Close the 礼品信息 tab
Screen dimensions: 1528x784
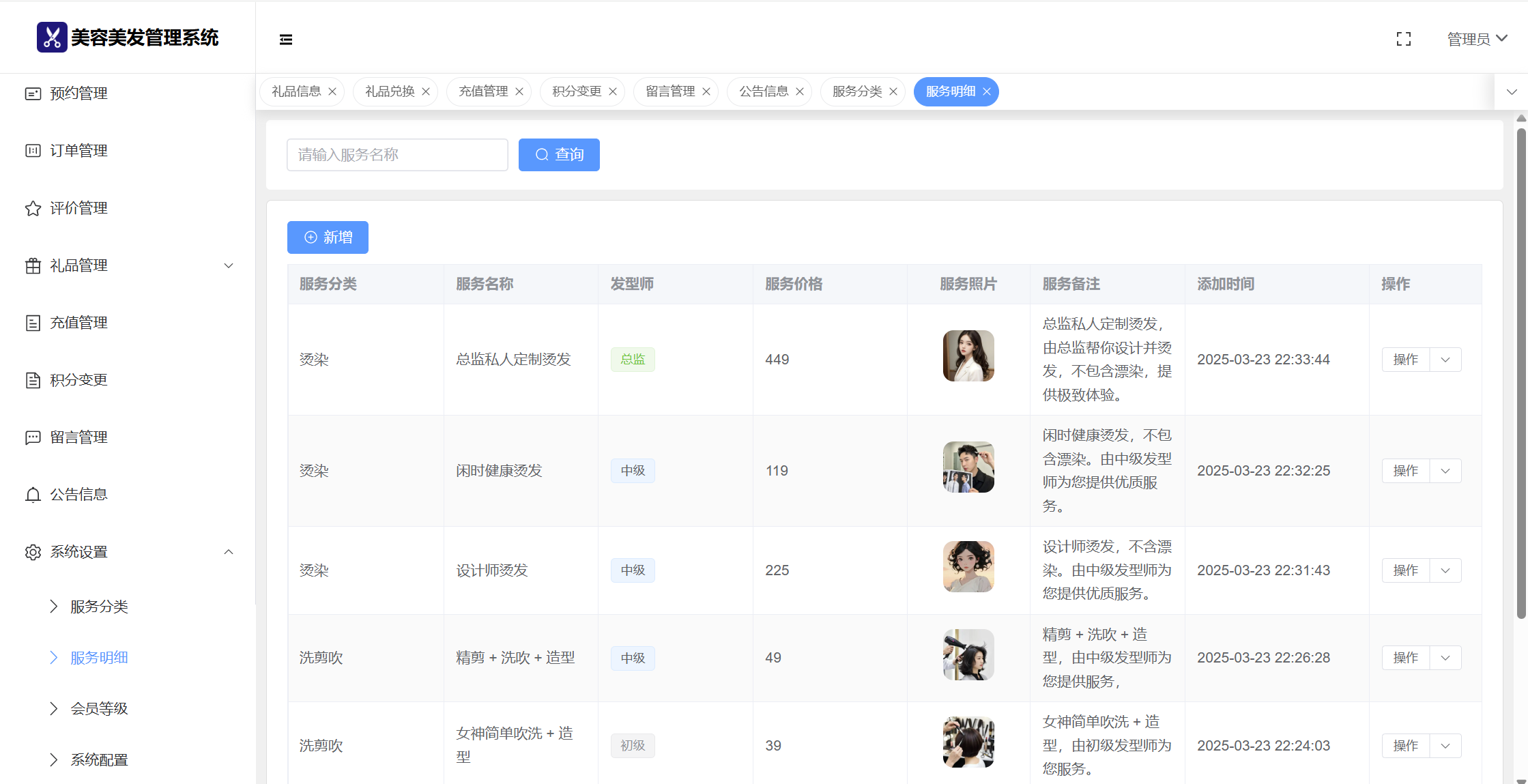click(332, 92)
